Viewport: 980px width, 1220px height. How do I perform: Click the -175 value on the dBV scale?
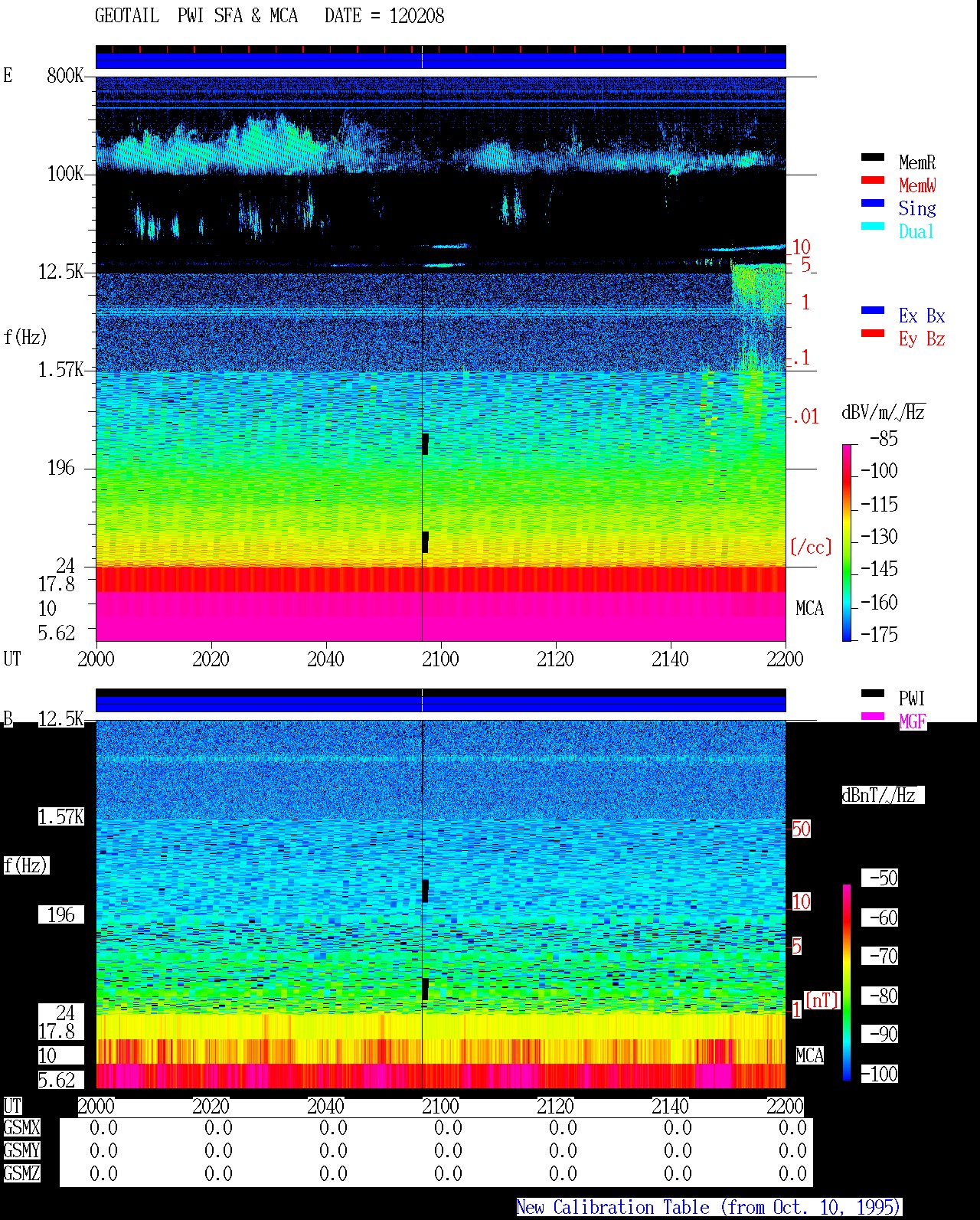click(878, 634)
